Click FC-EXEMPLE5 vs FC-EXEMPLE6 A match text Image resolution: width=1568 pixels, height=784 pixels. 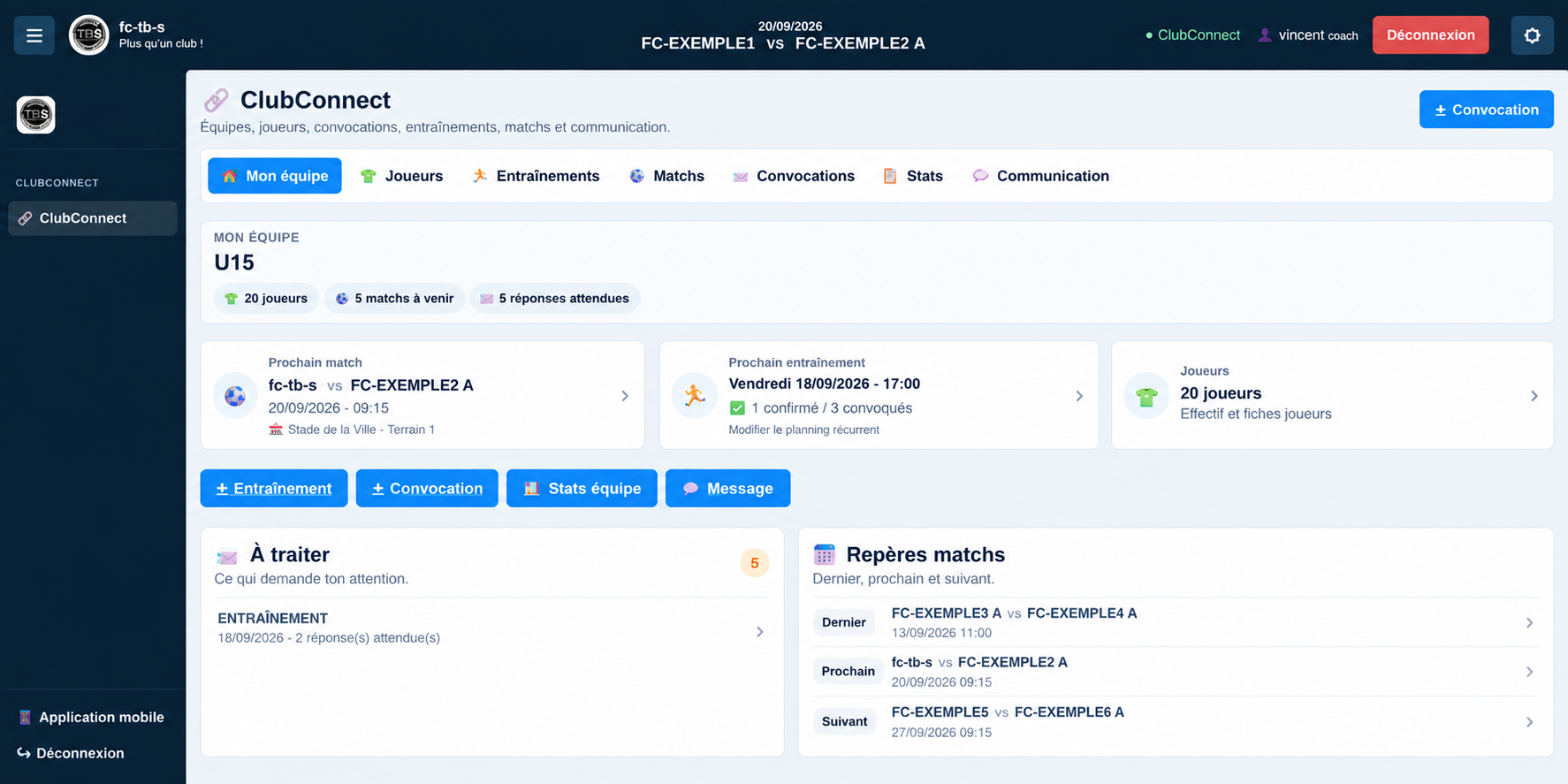click(1008, 712)
